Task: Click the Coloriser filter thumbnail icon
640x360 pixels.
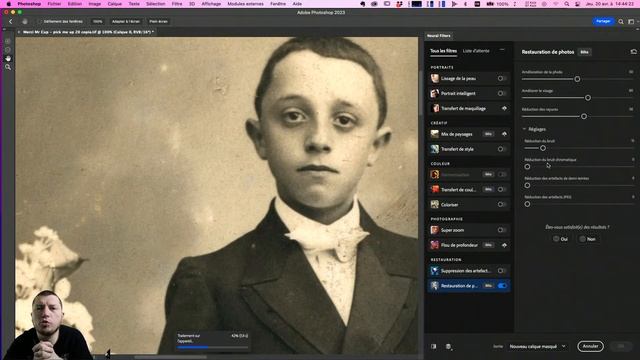Action: [x=435, y=204]
